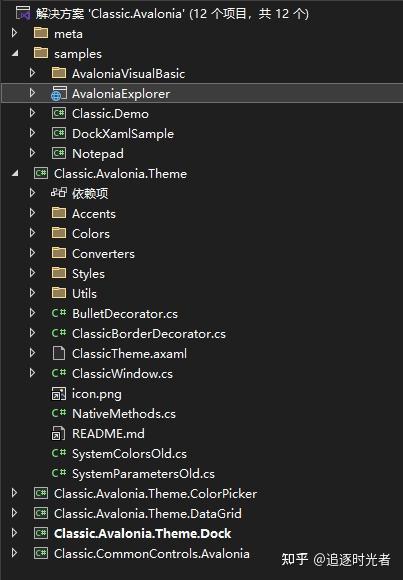Select the 'README.md' file name
403x580 pixels.
[x=108, y=434]
